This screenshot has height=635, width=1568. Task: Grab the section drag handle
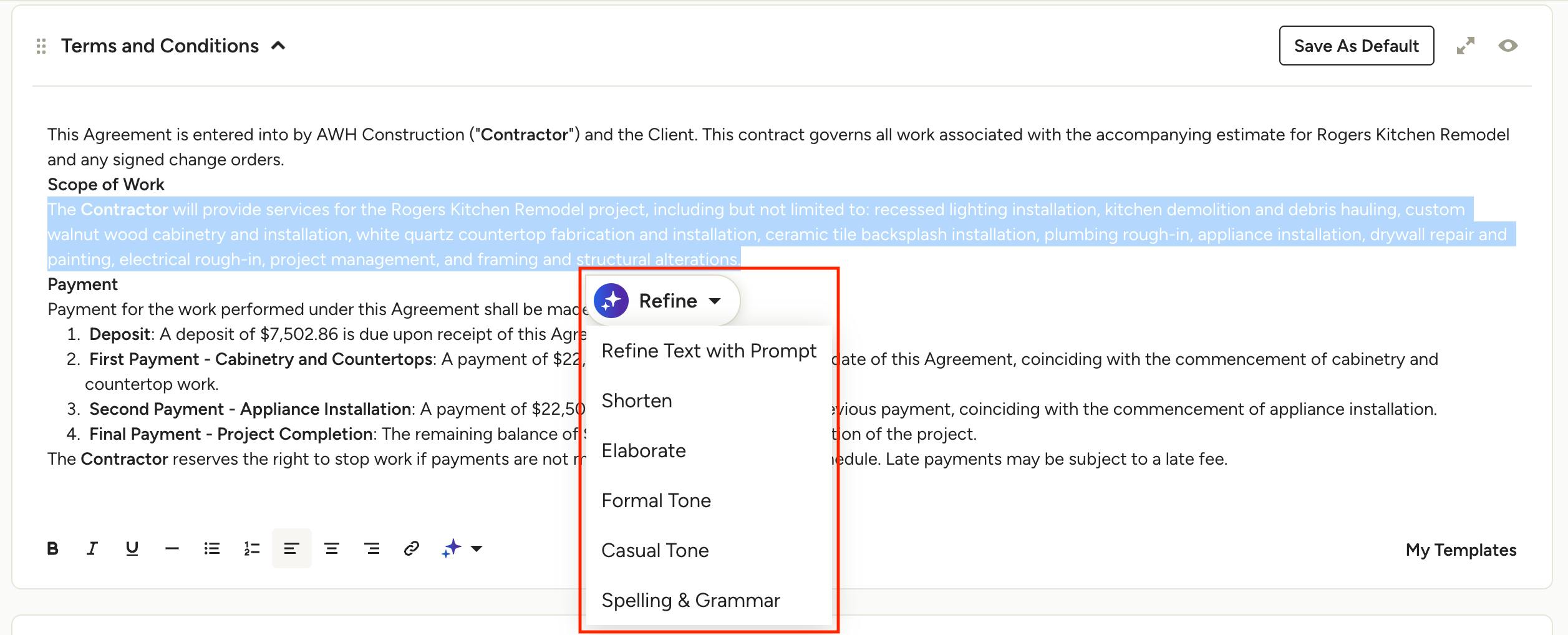point(41,46)
